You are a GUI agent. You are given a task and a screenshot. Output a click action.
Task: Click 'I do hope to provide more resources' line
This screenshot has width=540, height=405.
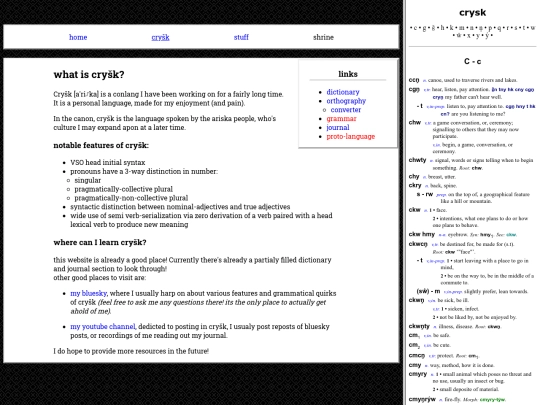[131, 351]
